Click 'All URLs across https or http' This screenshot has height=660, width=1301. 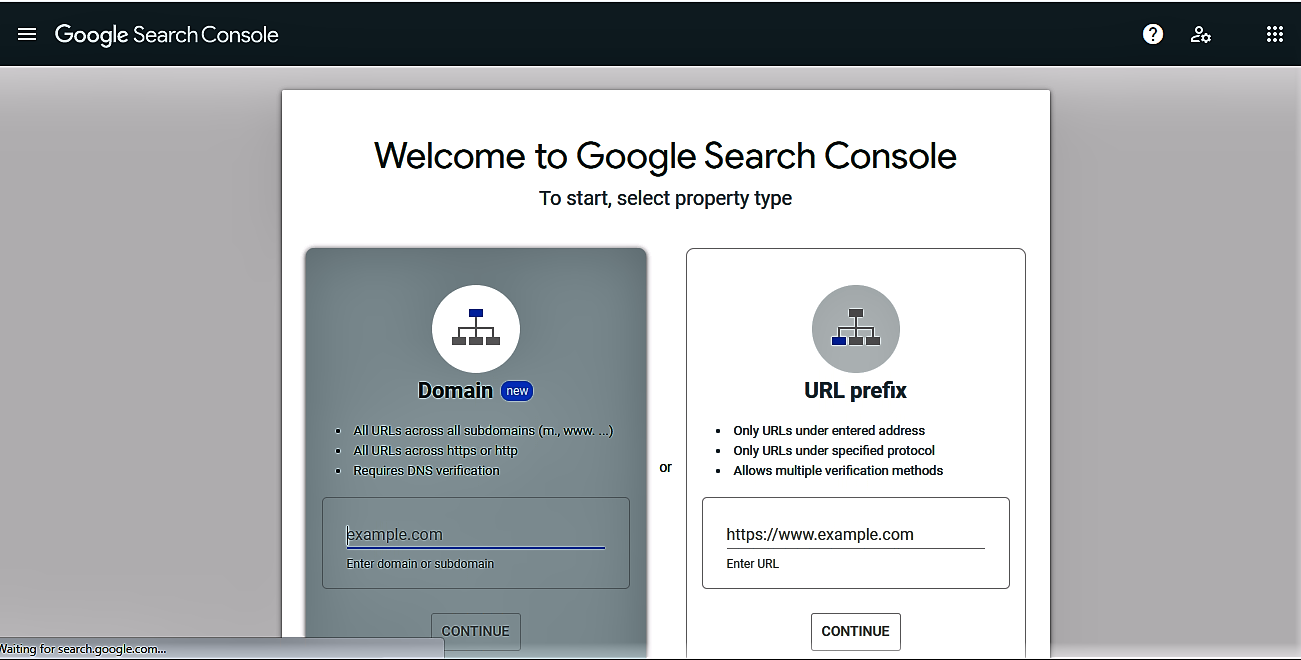tap(435, 450)
